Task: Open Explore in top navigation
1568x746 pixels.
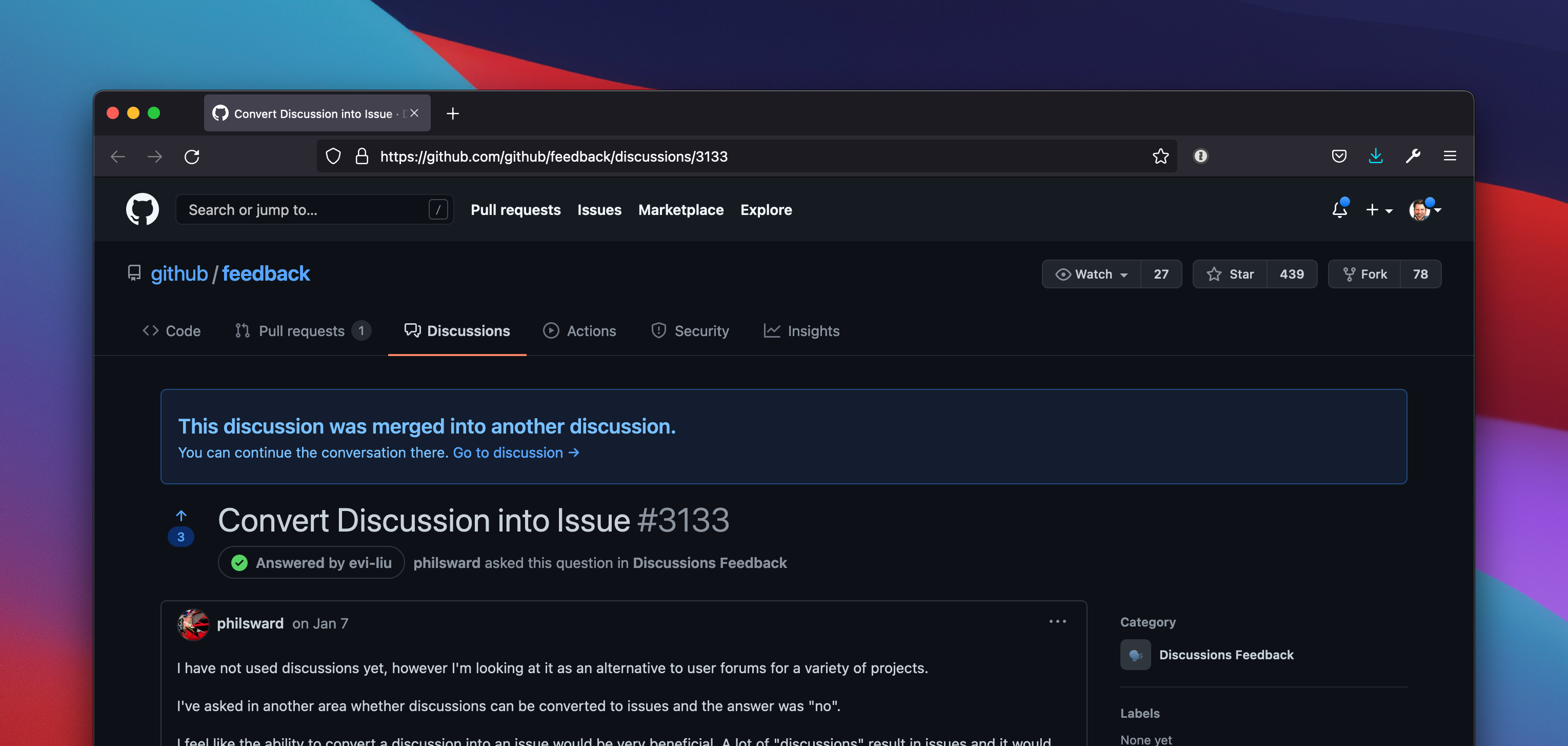Action: (x=766, y=209)
